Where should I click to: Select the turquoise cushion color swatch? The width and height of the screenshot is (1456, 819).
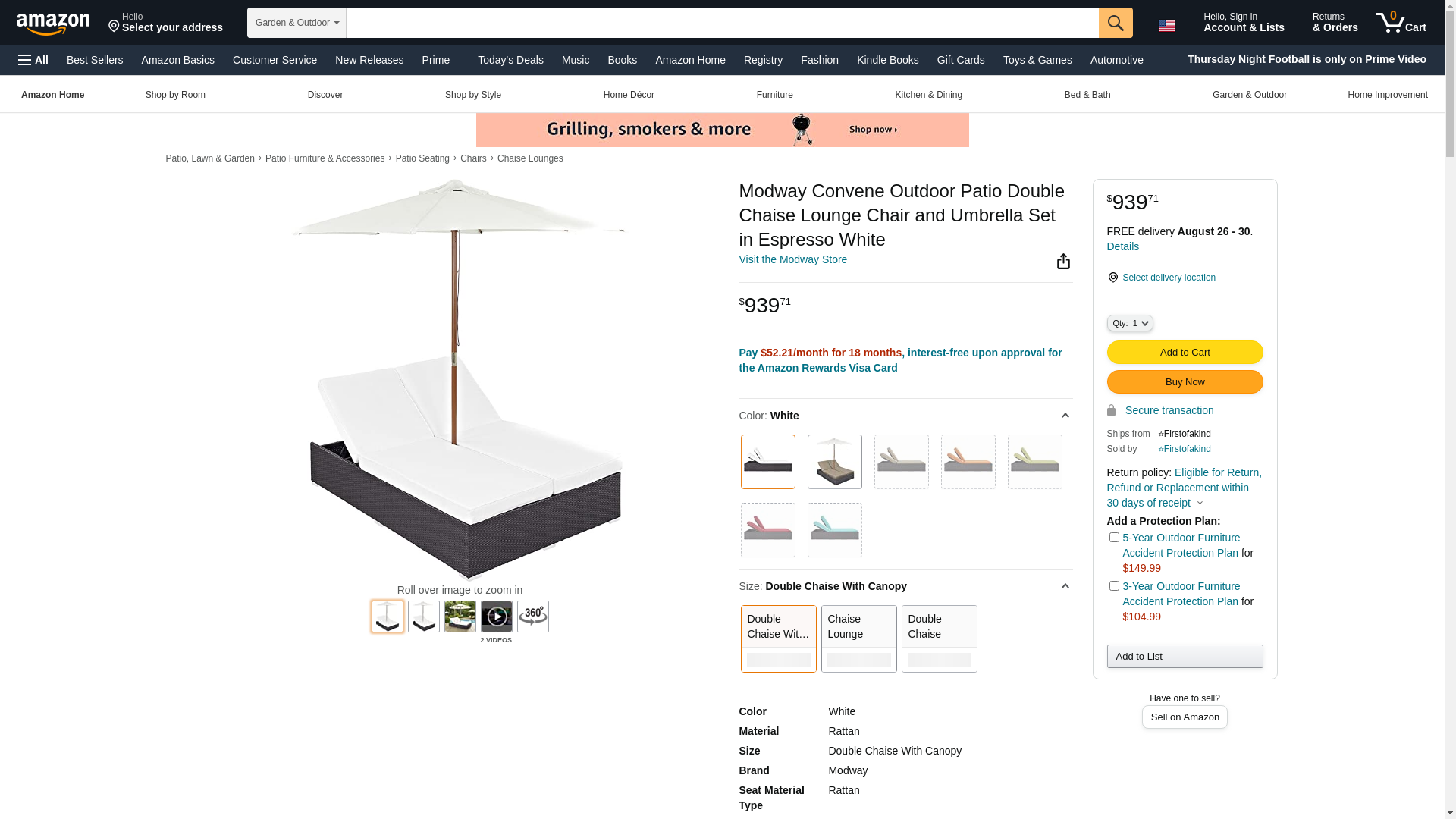tap(834, 530)
